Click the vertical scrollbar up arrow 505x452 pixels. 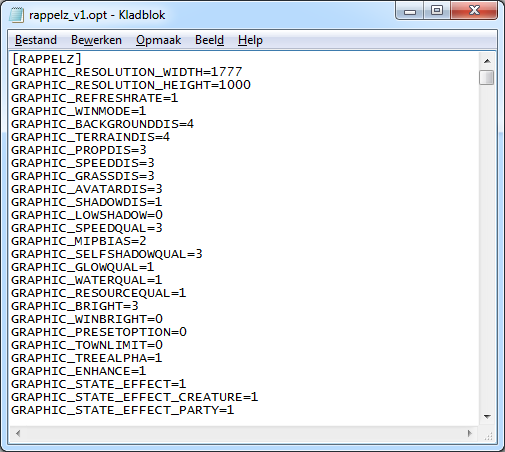point(487,61)
